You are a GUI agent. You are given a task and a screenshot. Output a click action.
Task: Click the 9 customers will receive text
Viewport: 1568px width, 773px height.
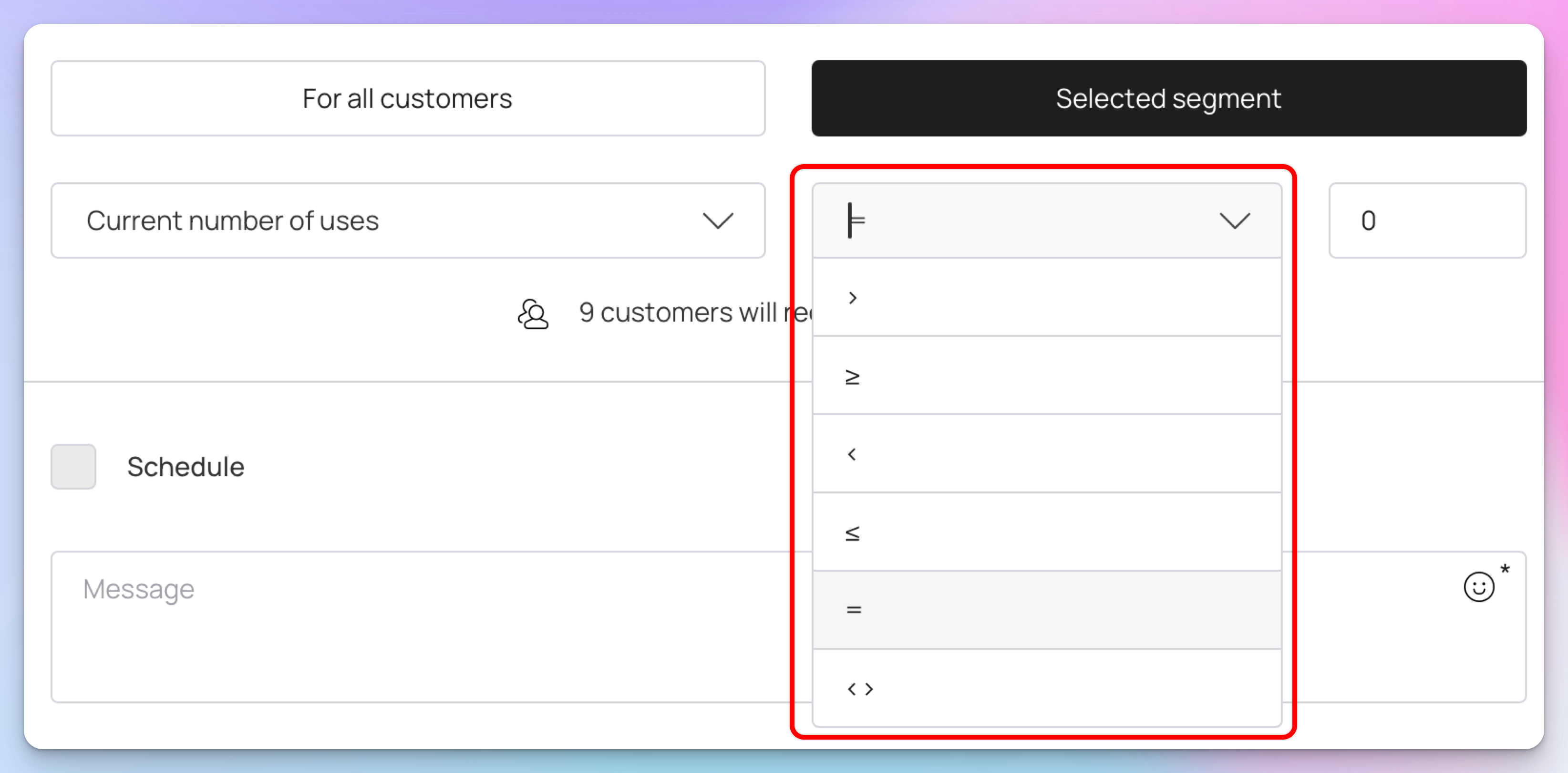[694, 313]
